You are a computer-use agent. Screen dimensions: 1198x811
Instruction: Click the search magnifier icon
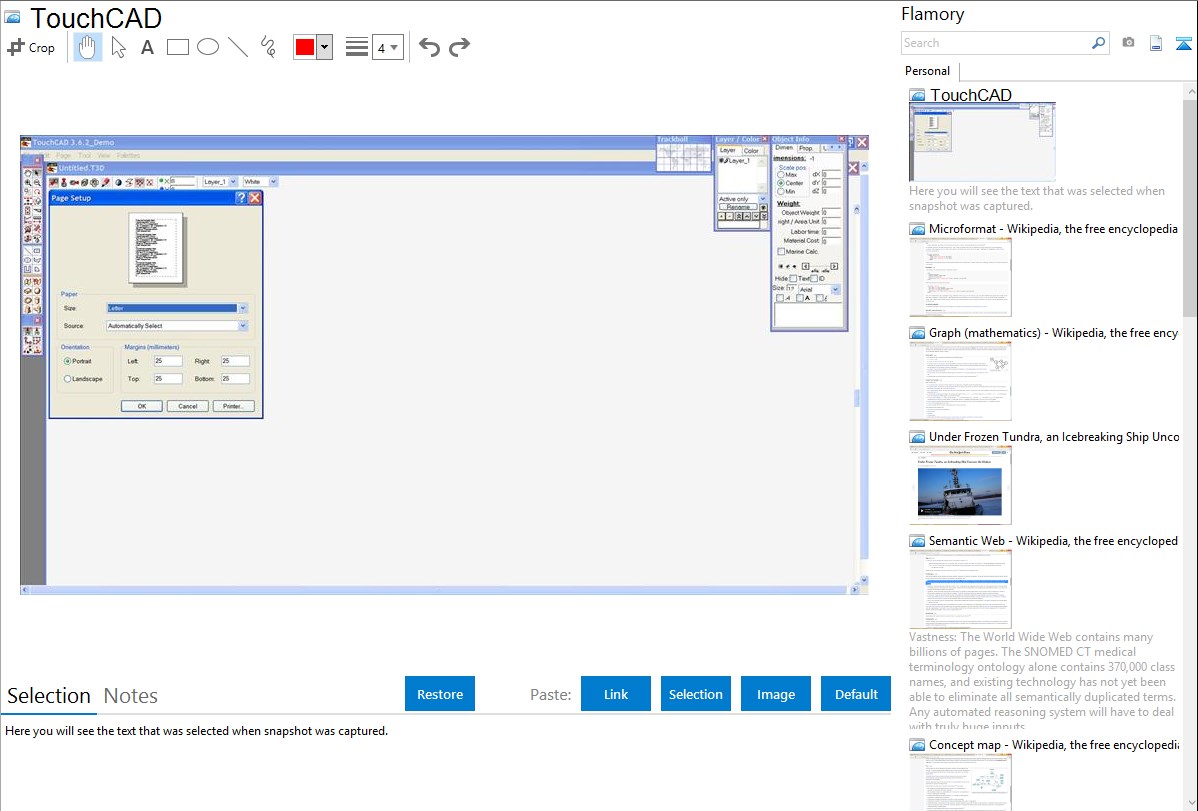[1099, 43]
